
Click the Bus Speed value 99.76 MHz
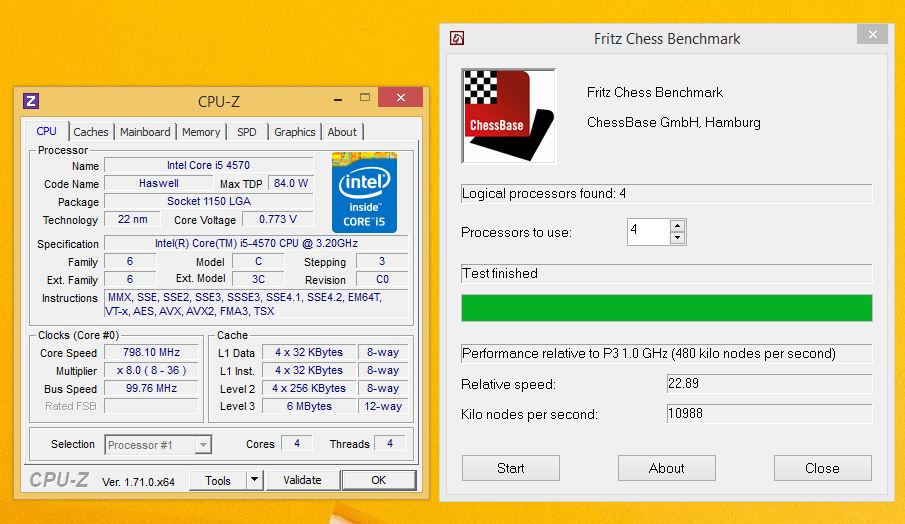point(151,388)
